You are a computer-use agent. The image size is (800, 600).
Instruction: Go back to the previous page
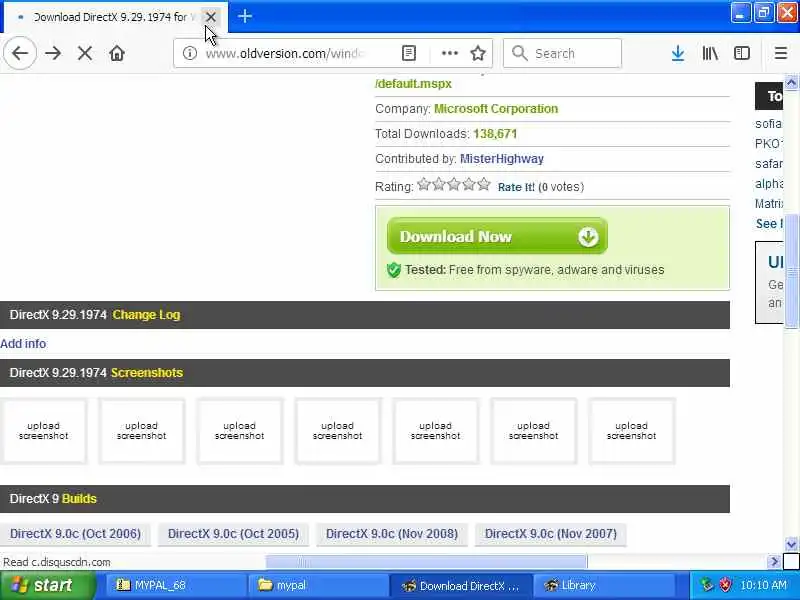(x=19, y=53)
